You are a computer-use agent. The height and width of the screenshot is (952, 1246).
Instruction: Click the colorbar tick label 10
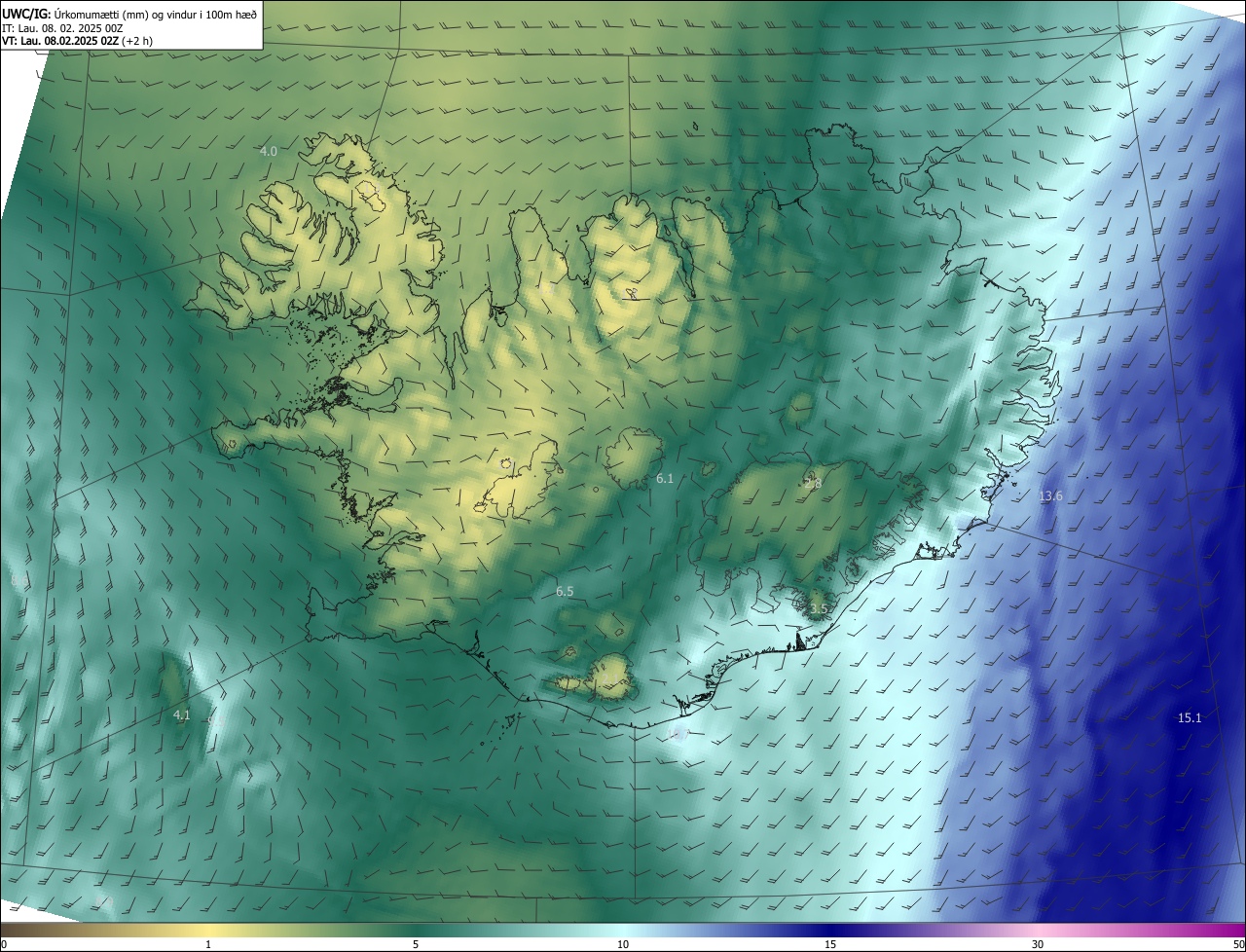pos(623,944)
